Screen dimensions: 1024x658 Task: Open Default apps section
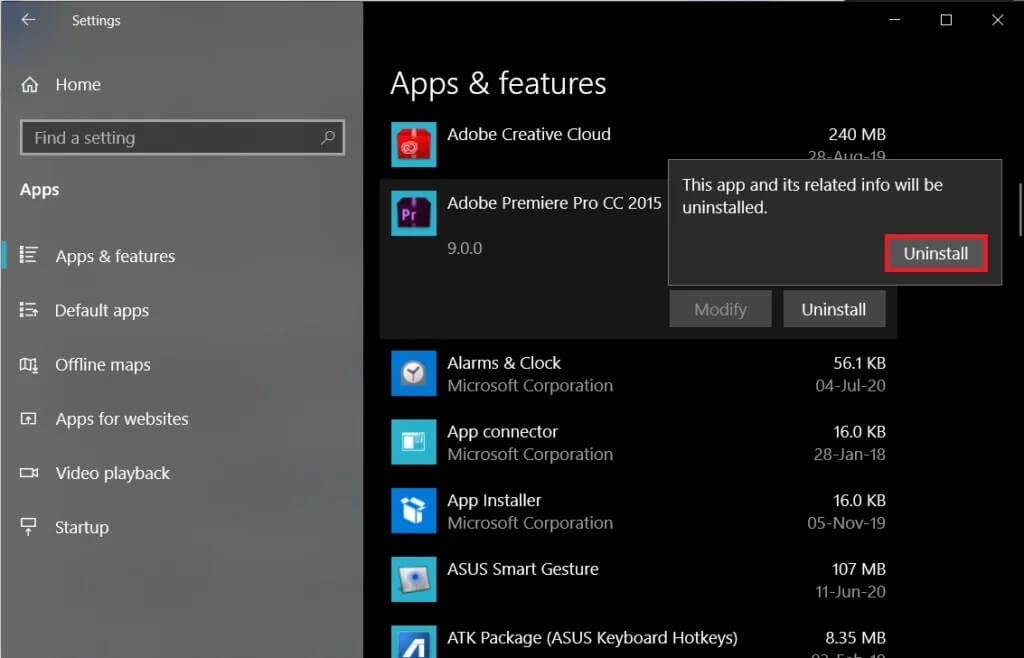point(102,310)
